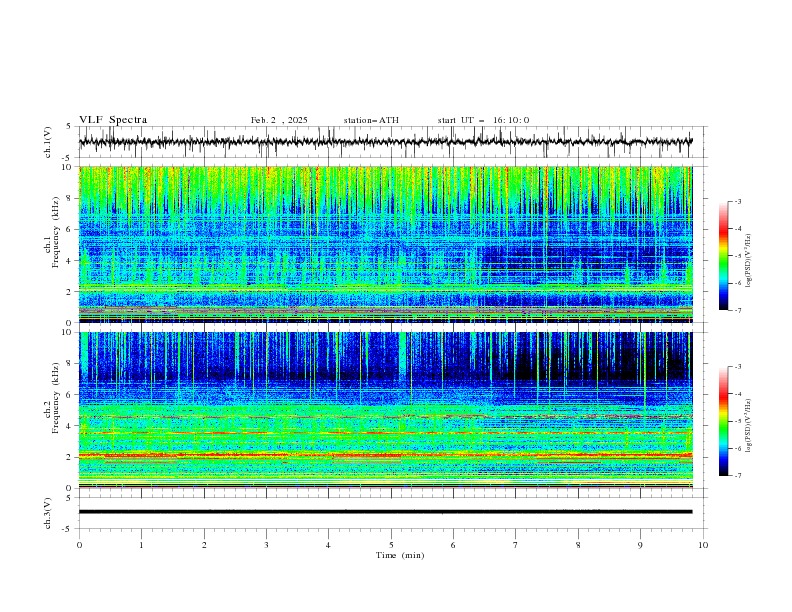Select the ch.2 colorbar "log(PSD)(V²/Hz)" label
The image size is (792, 612).
(x=749, y=426)
